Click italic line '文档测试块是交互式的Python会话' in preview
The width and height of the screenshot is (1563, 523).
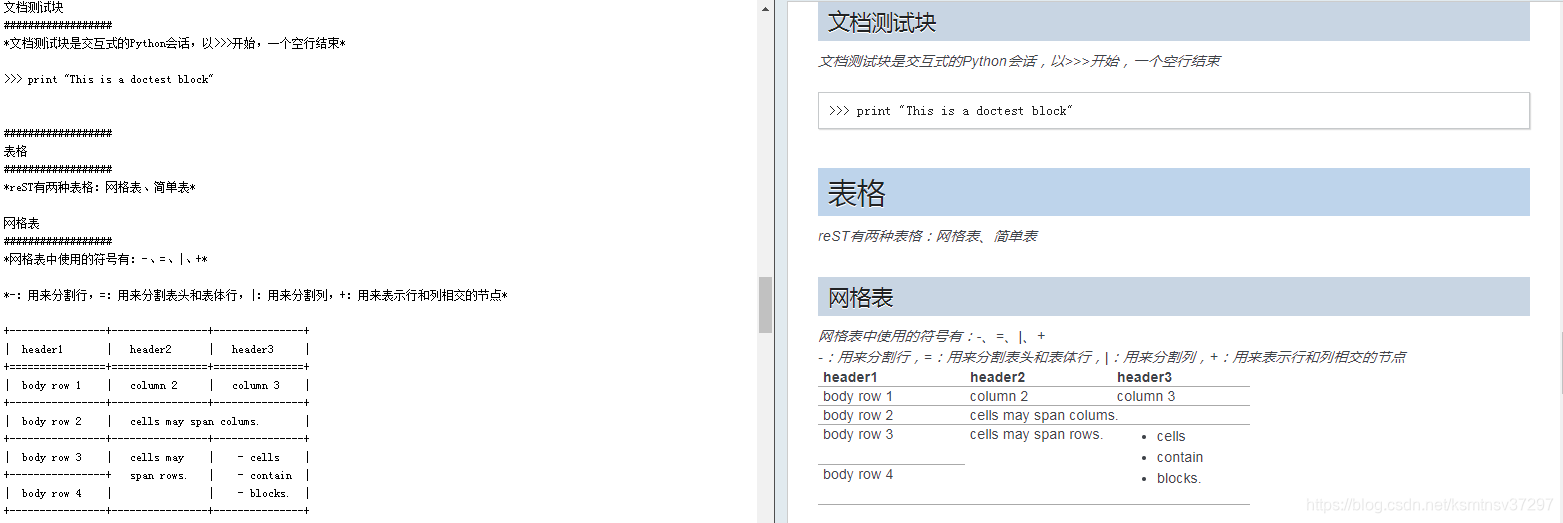(1019, 61)
